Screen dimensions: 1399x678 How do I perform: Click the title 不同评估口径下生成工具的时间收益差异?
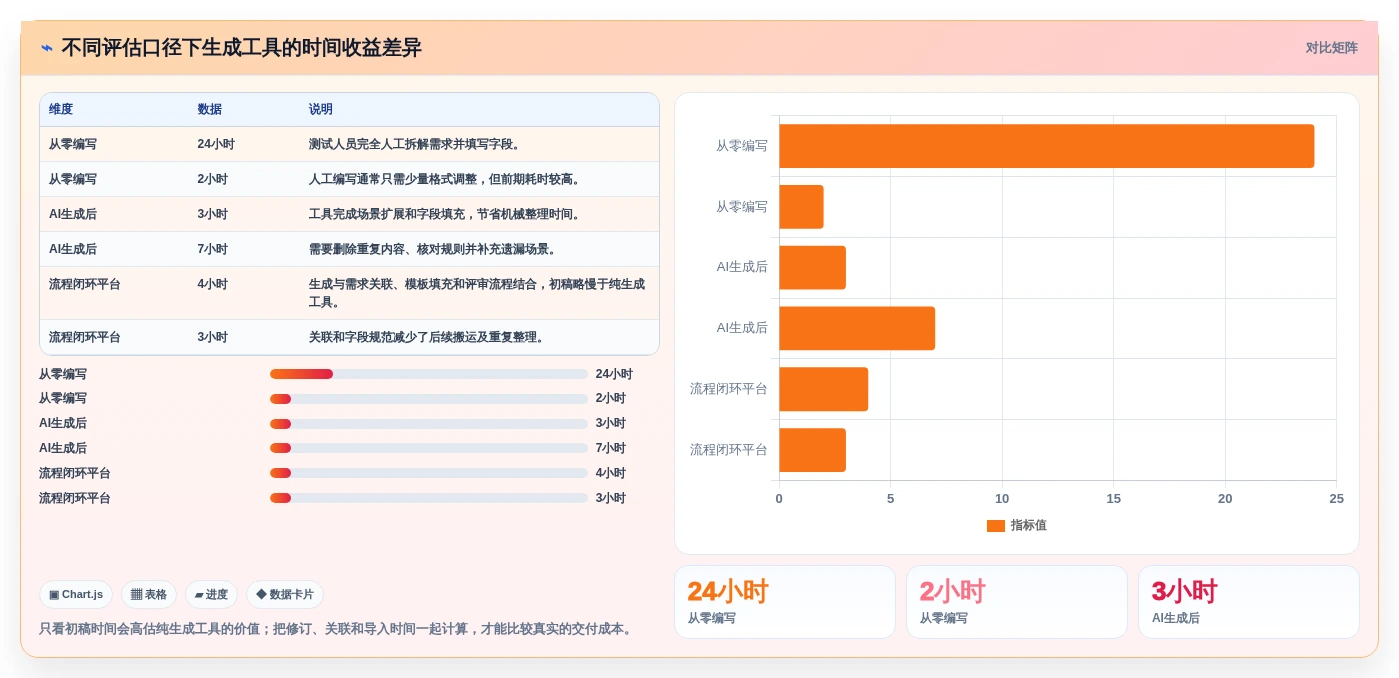(x=241, y=48)
